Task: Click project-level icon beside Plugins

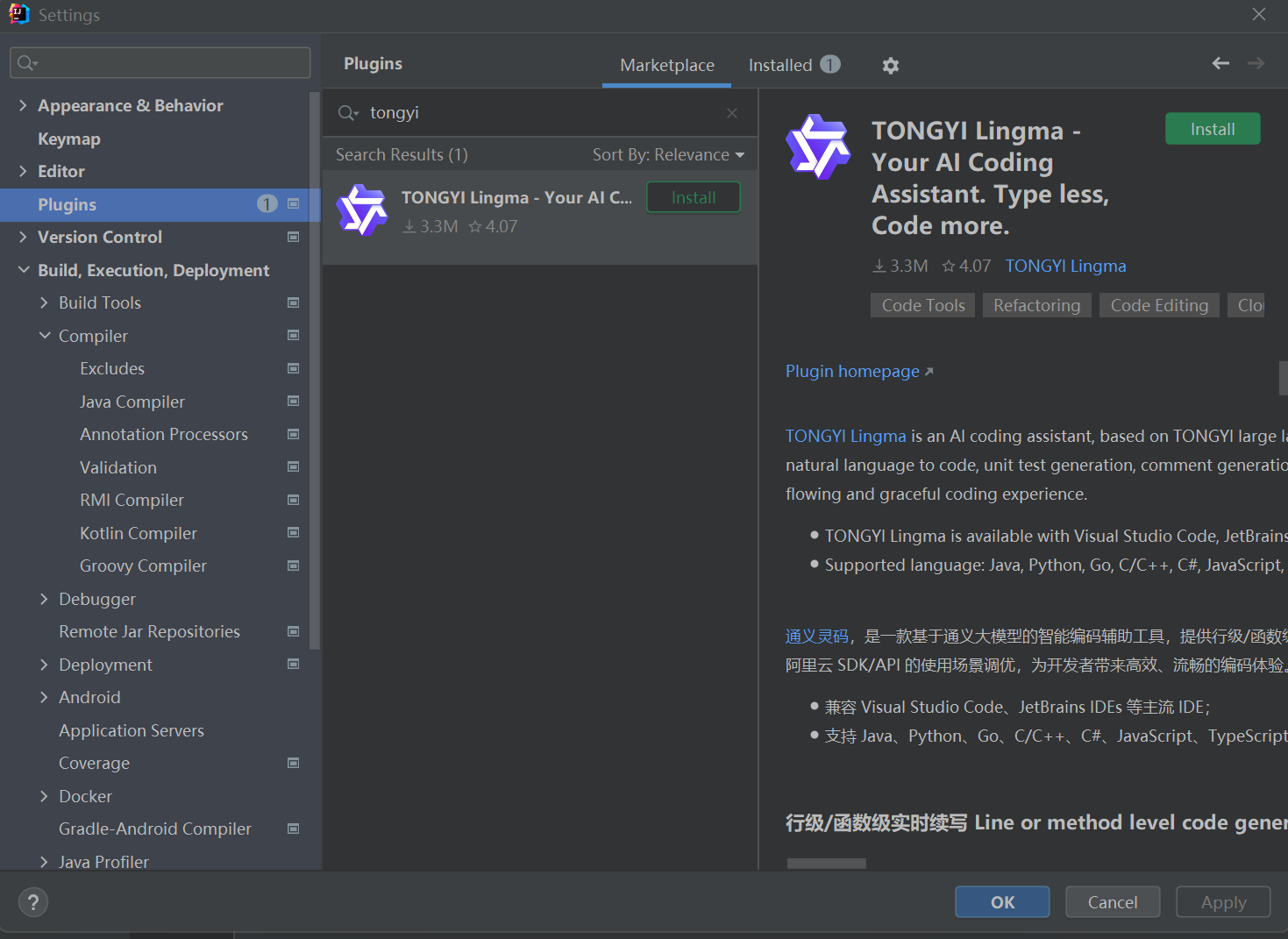Action: 294,204
